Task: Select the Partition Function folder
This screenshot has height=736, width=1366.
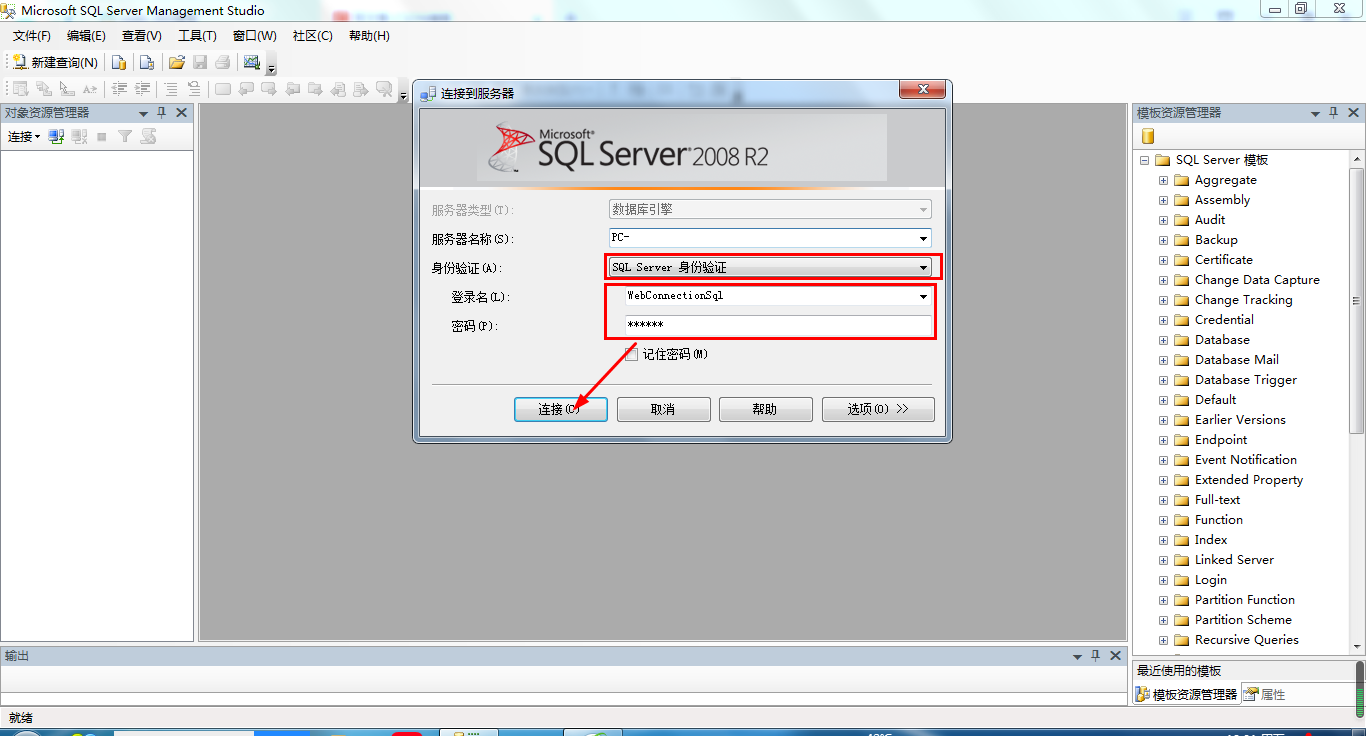Action: pyautogui.click(x=1245, y=600)
